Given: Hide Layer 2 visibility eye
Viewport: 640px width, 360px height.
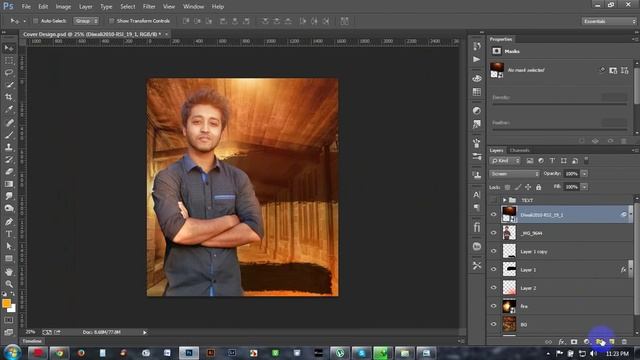Looking at the screenshot, I should [493, 288].
